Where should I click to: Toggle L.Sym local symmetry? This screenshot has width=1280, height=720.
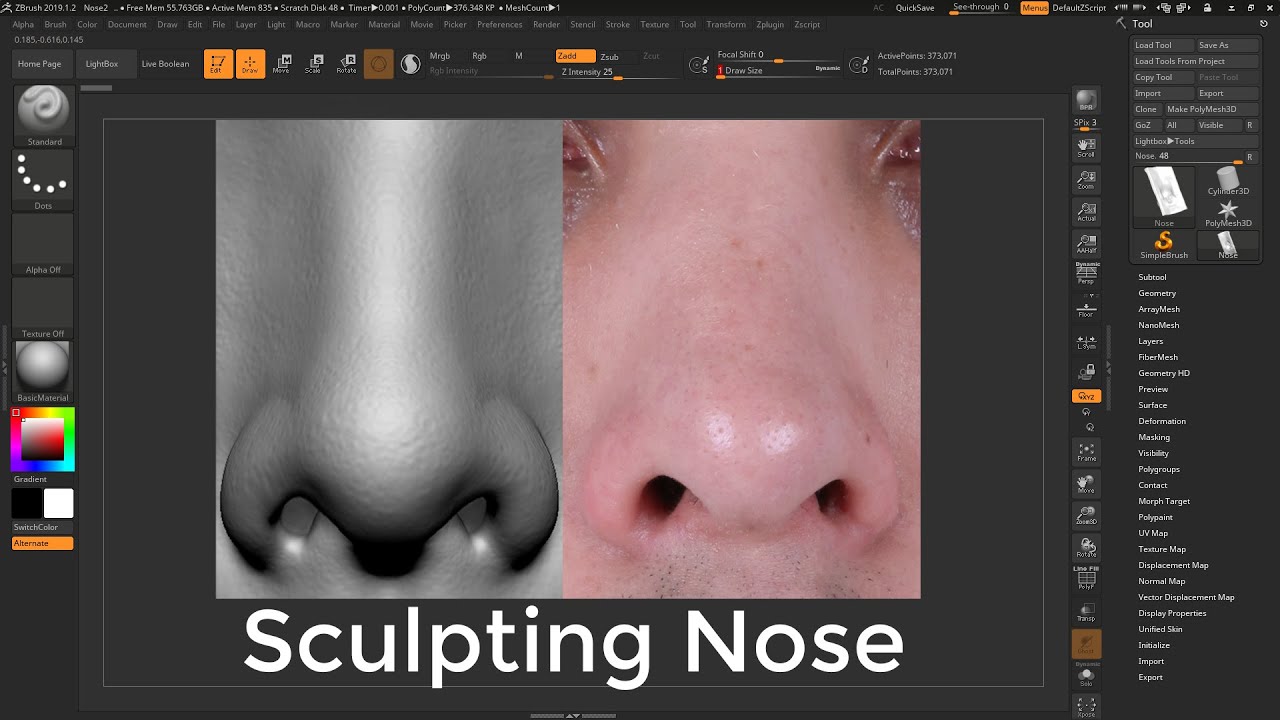[1086, 341]
